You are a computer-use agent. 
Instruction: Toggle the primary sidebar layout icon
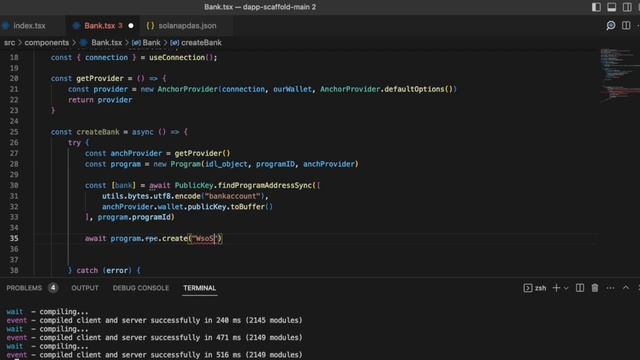(x=596, y=7)
